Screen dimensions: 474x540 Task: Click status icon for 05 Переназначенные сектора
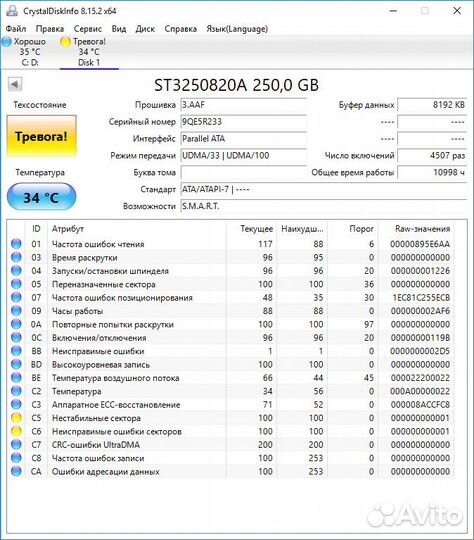(16, 284)
